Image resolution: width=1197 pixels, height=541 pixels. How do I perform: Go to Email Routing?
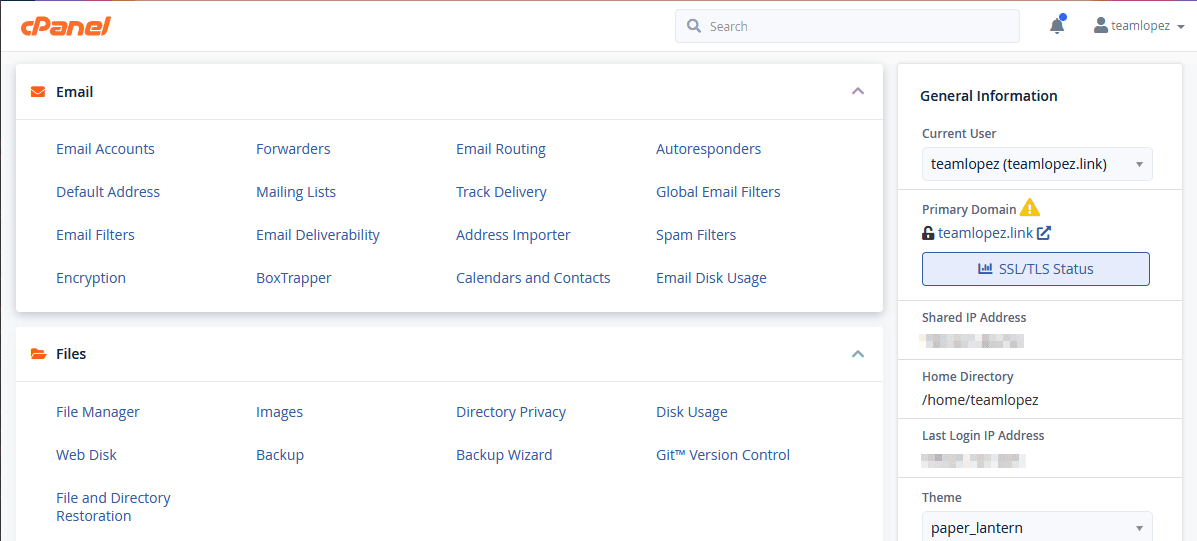tap(501, 149)
